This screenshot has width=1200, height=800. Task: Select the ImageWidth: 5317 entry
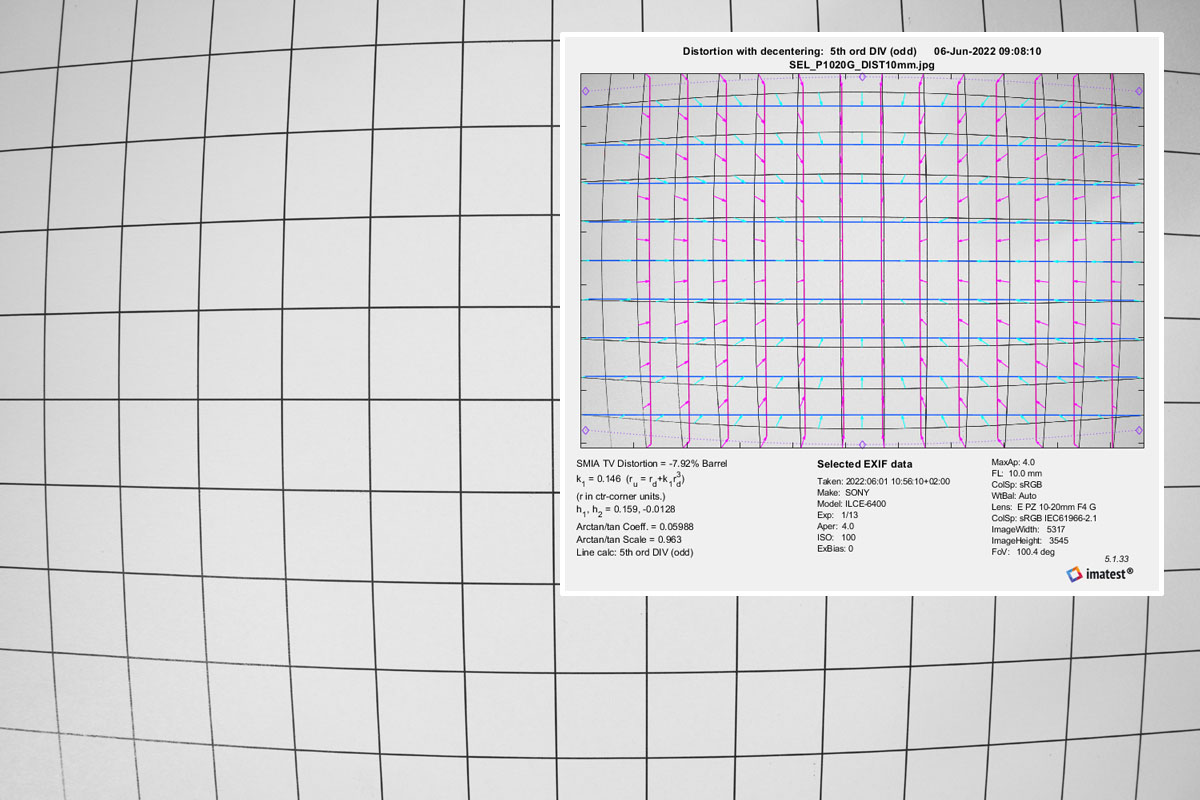1028,529
